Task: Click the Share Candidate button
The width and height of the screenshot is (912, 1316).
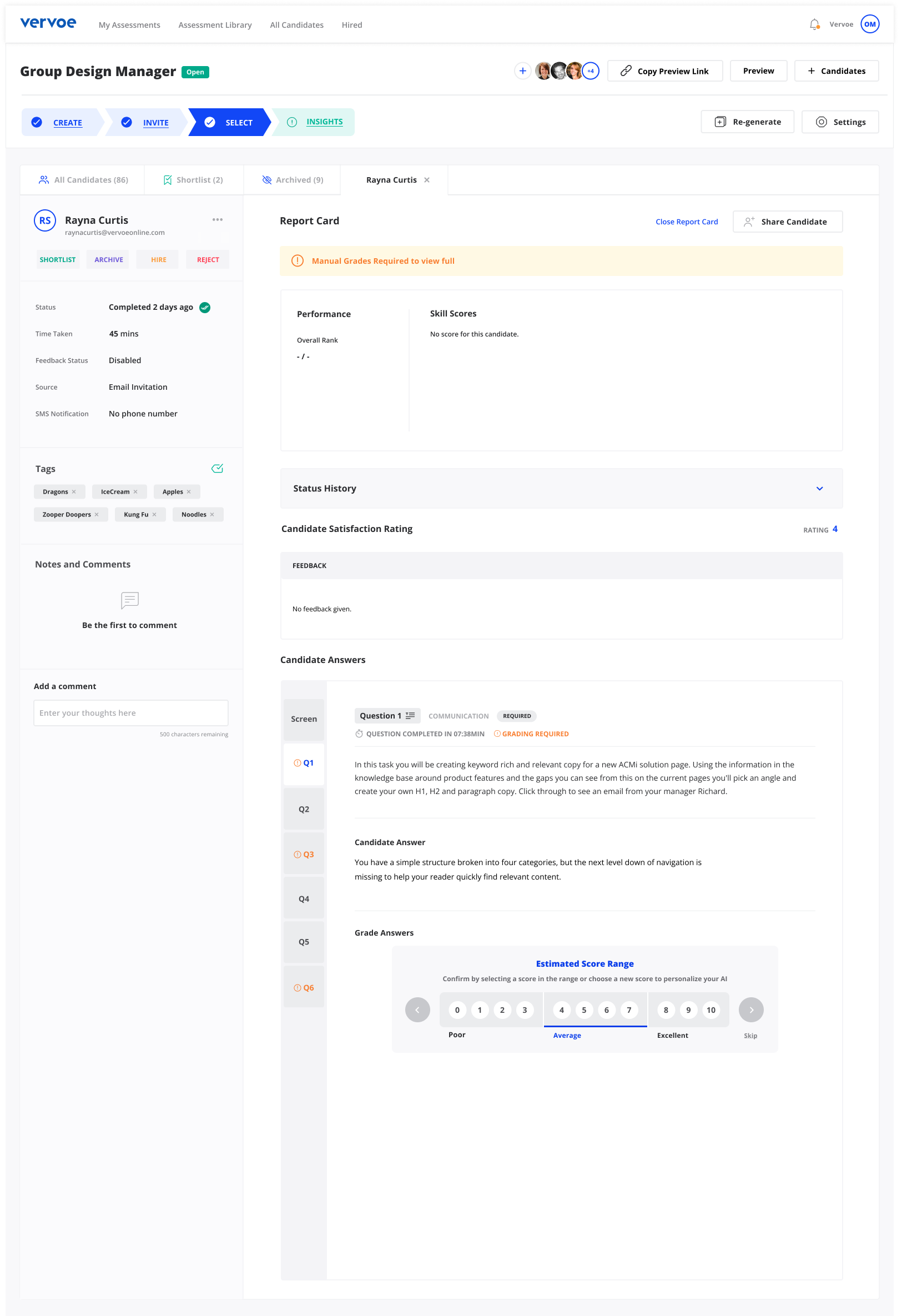Action: [787, 222]
